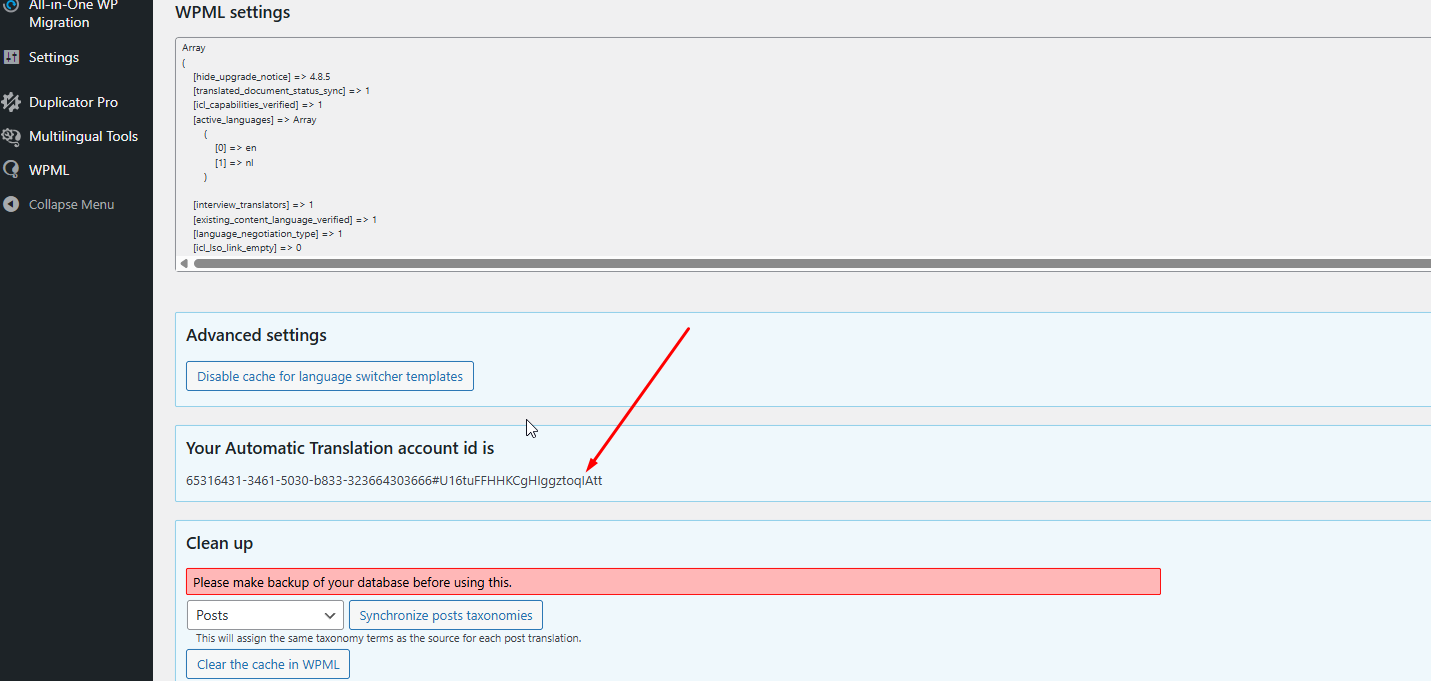
Task: Click the WPML sidebar icon
Action: tap(11, 170)
